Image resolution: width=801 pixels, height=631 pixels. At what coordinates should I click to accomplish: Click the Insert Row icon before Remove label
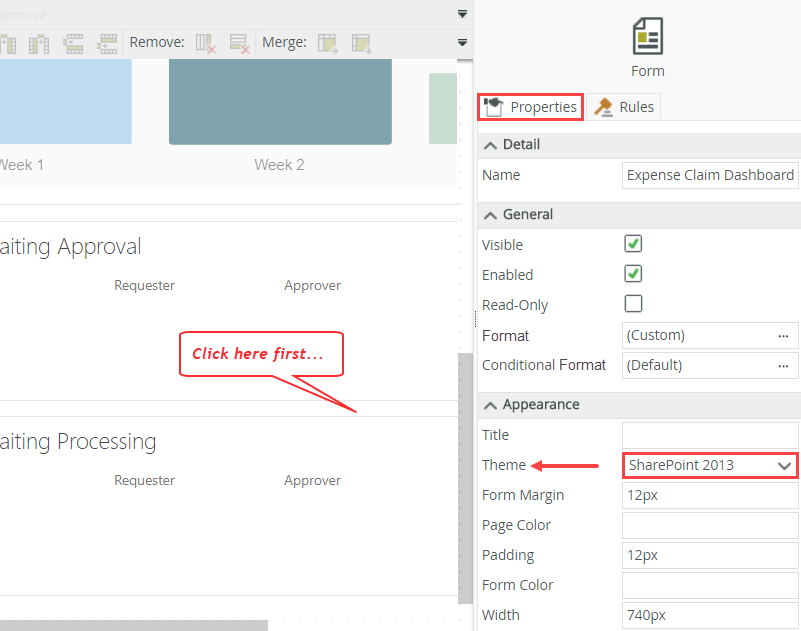(x=106, y=43)
